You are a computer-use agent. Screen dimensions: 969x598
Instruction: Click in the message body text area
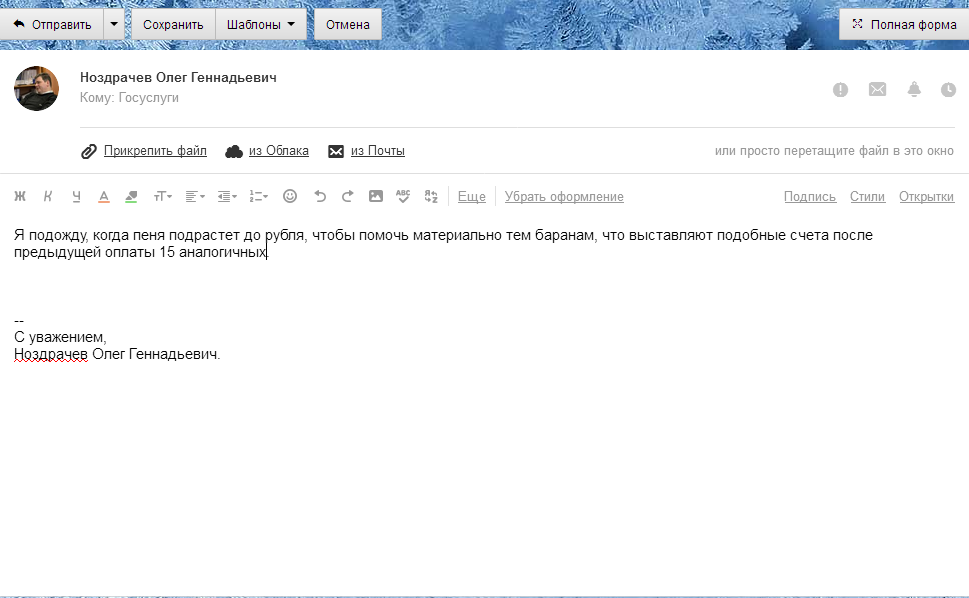pos(480,450)
